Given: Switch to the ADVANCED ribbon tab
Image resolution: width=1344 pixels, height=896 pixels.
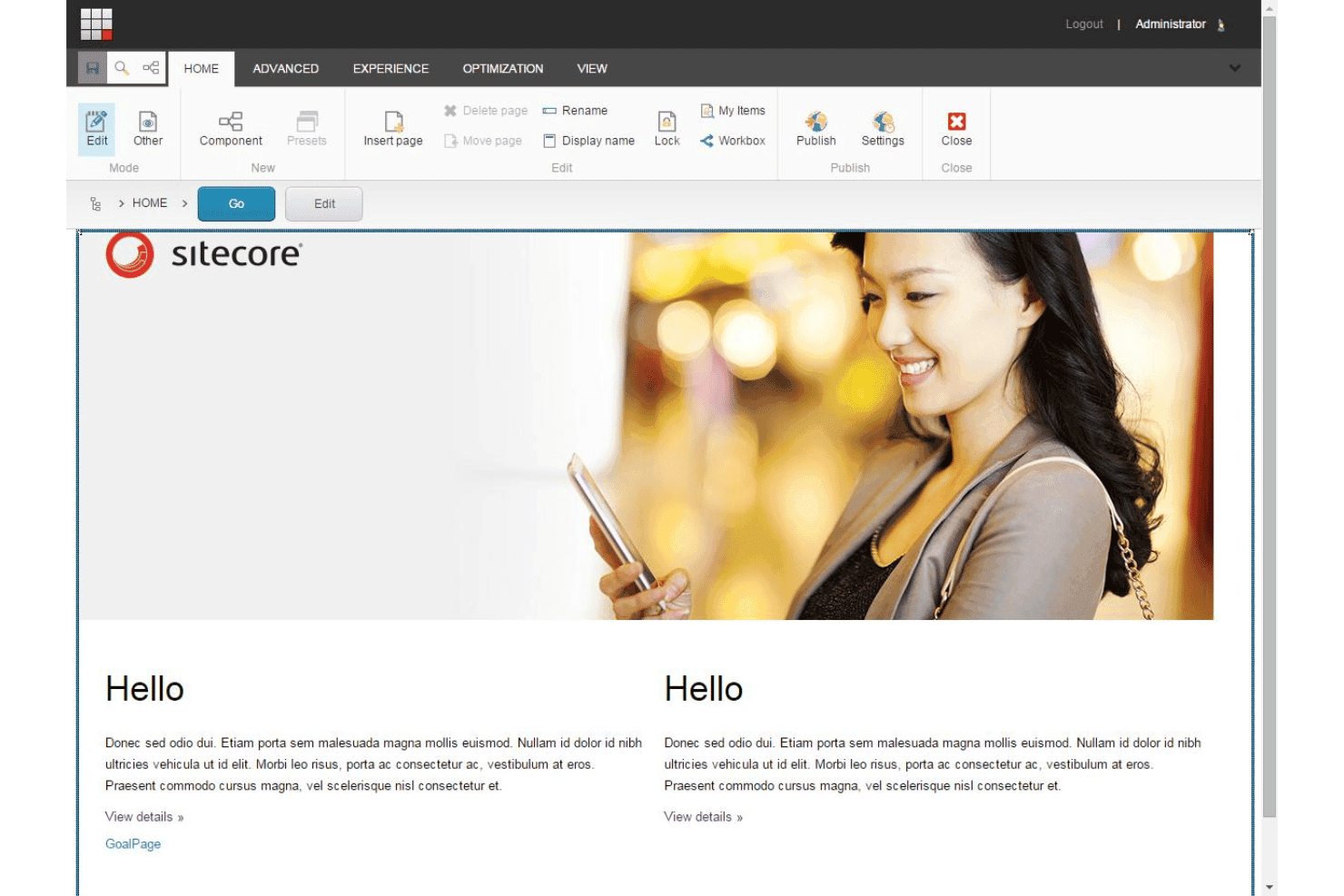Looking at the screenshot, I should 286,68.
